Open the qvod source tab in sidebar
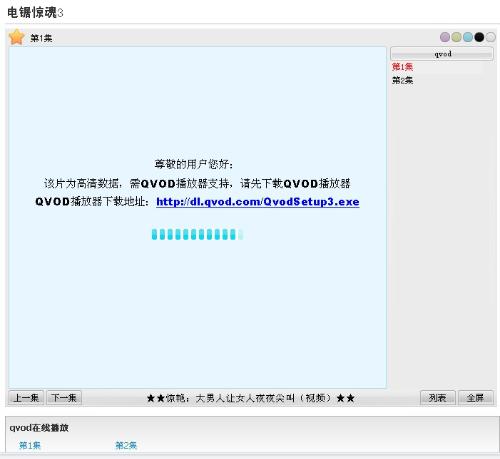The height and width of the screenshot is (459, 500). coord(442,54)
